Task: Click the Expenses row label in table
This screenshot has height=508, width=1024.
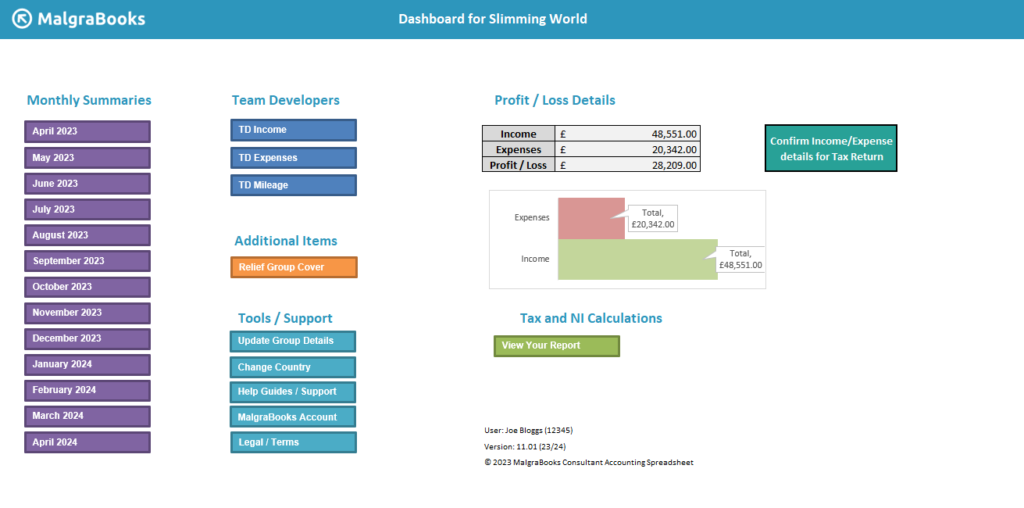Action: coord(519,150)
